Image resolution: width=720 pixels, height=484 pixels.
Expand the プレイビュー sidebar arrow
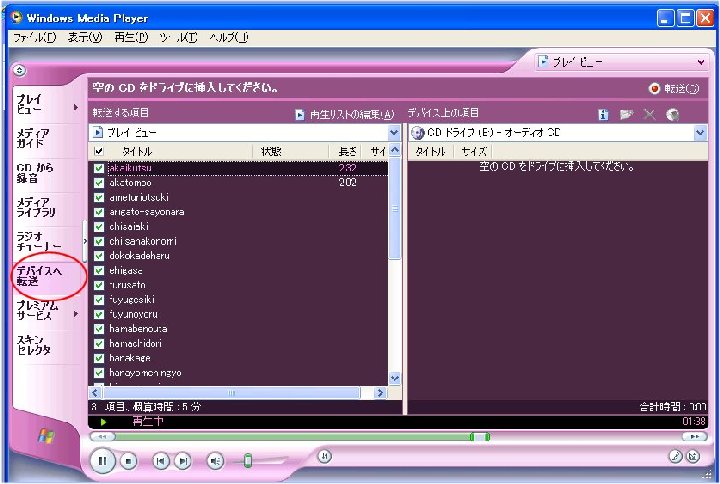click(76, 107)
